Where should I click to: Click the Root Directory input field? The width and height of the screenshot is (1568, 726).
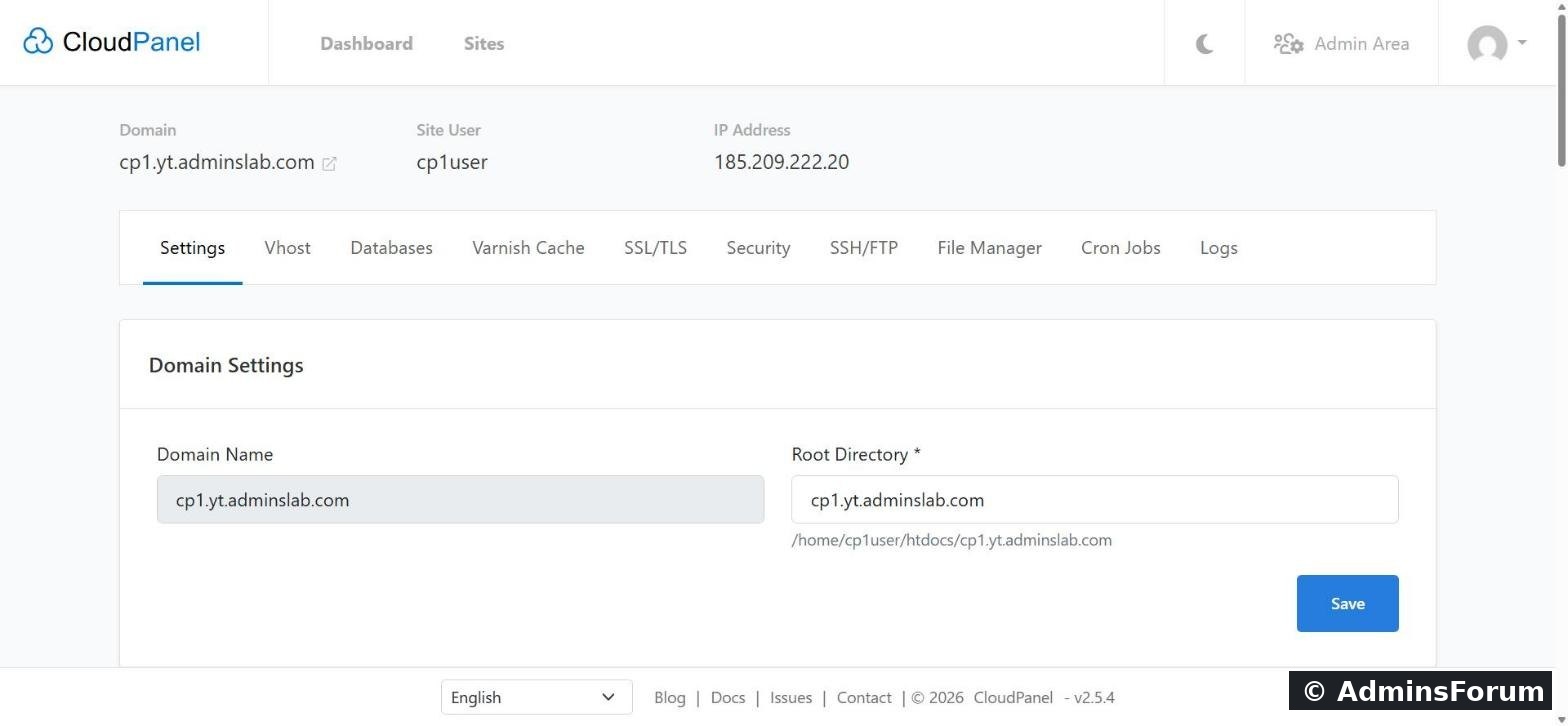1095,500
